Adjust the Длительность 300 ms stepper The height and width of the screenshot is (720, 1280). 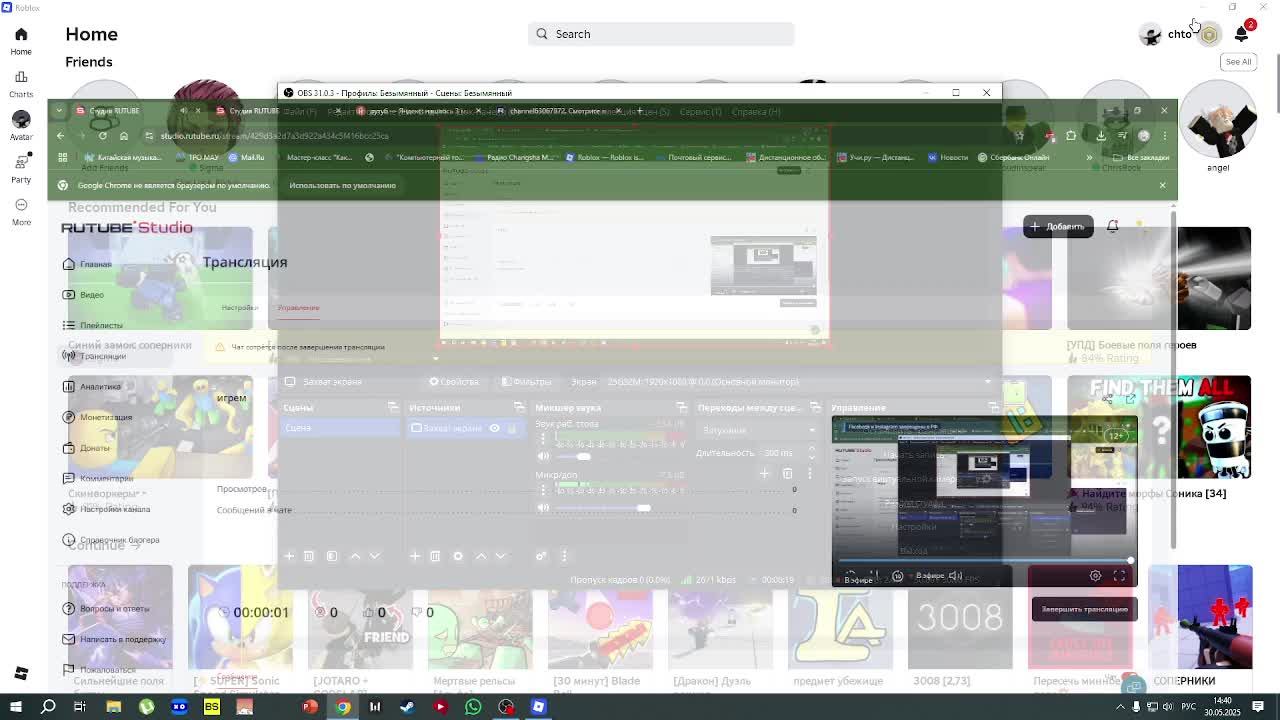[811, 453]
